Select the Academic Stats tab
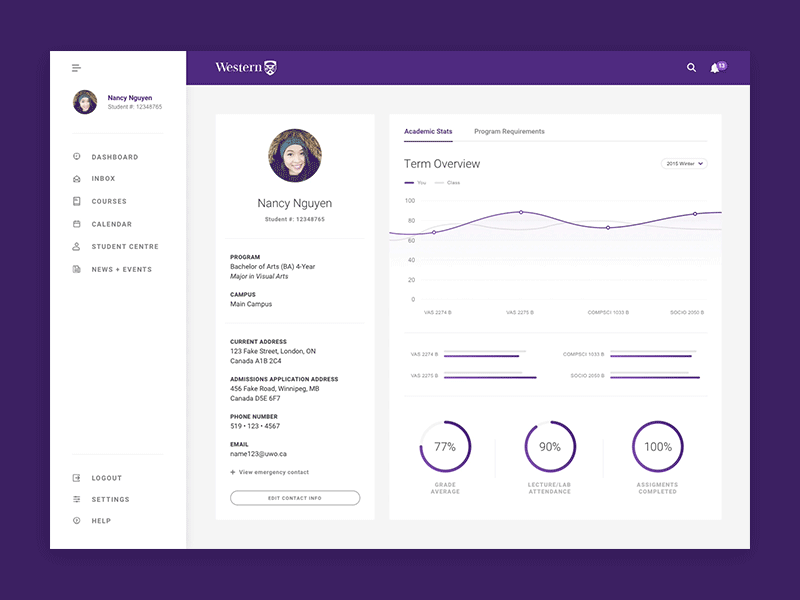Viewport: 800px width, 600px height. click(428, 131)
